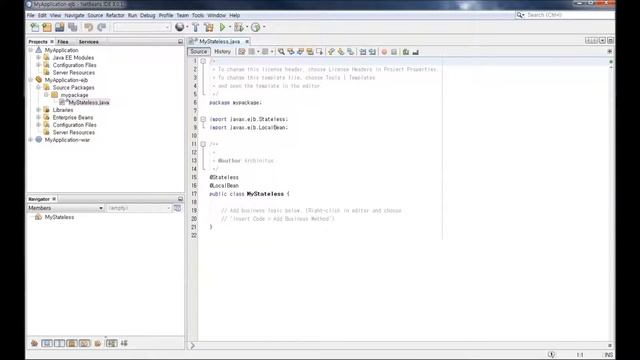Minimize the Projects panel group icon

pyautogui.click(x=180, y=42)
